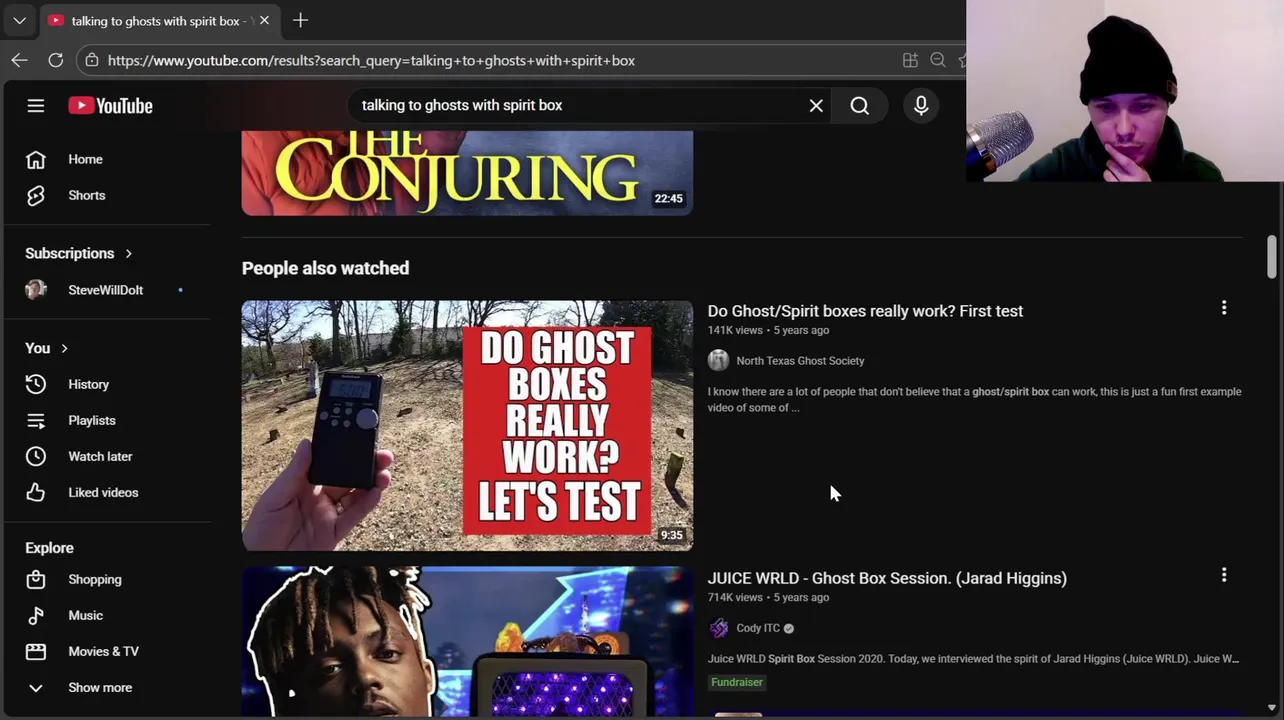Reload the page
The height and width of the screenshot is (720, 1284).
[x=56, y=60]
